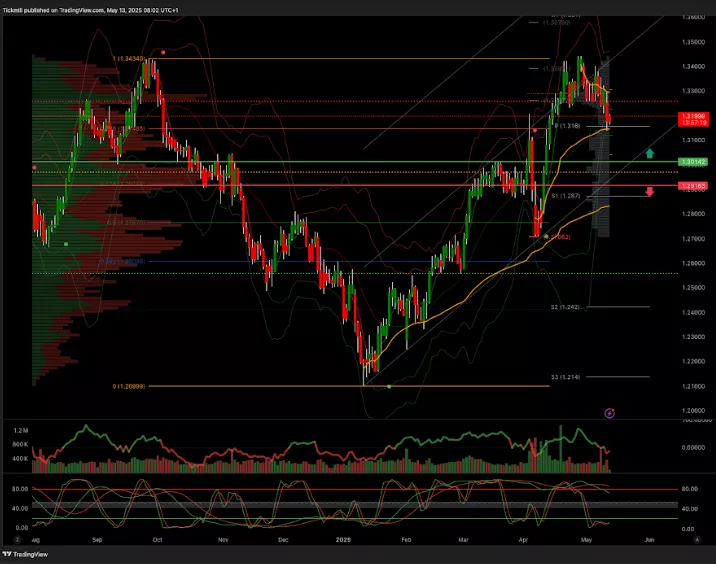
Task: Click the Fibonacci 0 (1.20899) level label
Action: click(130, 386)
